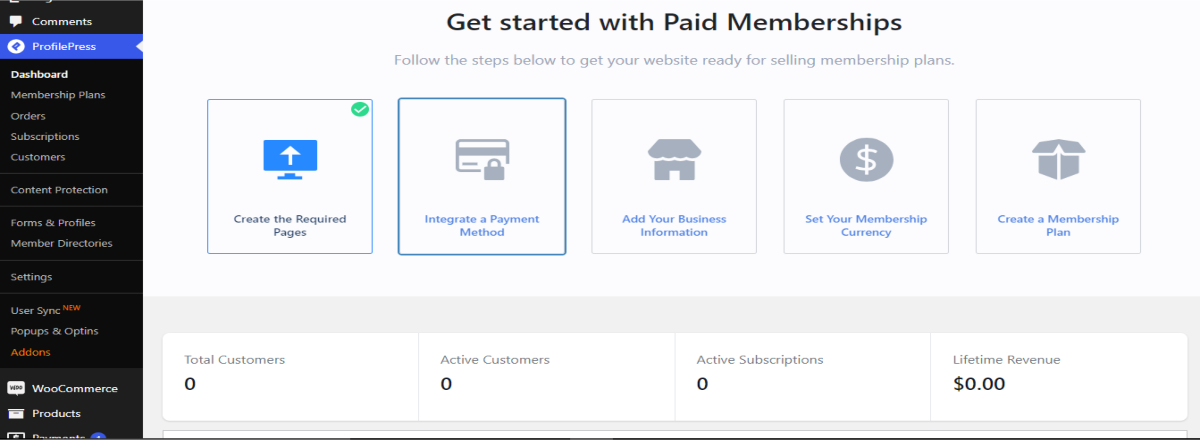This screenshot has width=1200, height=440.
Task: Select Customers in the sidebar
Action: [38, 157]
